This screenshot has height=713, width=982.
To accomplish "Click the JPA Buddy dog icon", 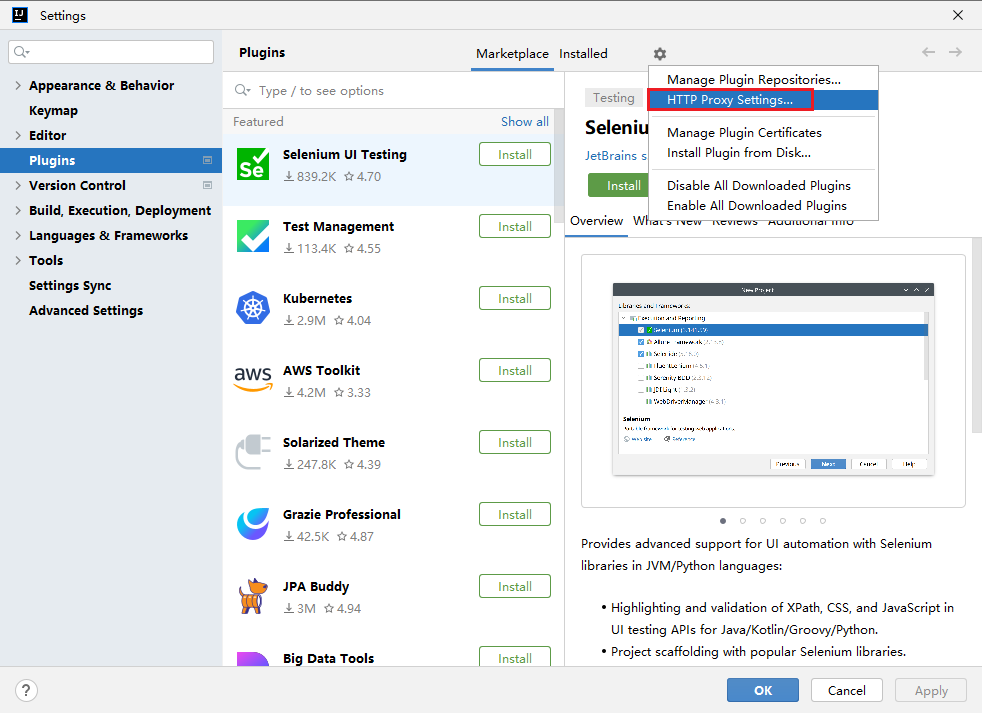I will pyautogui.click(x=253, y=596).
